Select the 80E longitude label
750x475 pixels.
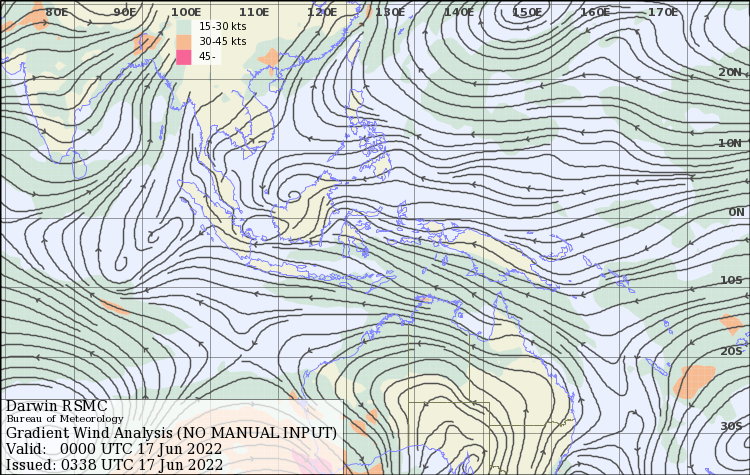point(57,12)
